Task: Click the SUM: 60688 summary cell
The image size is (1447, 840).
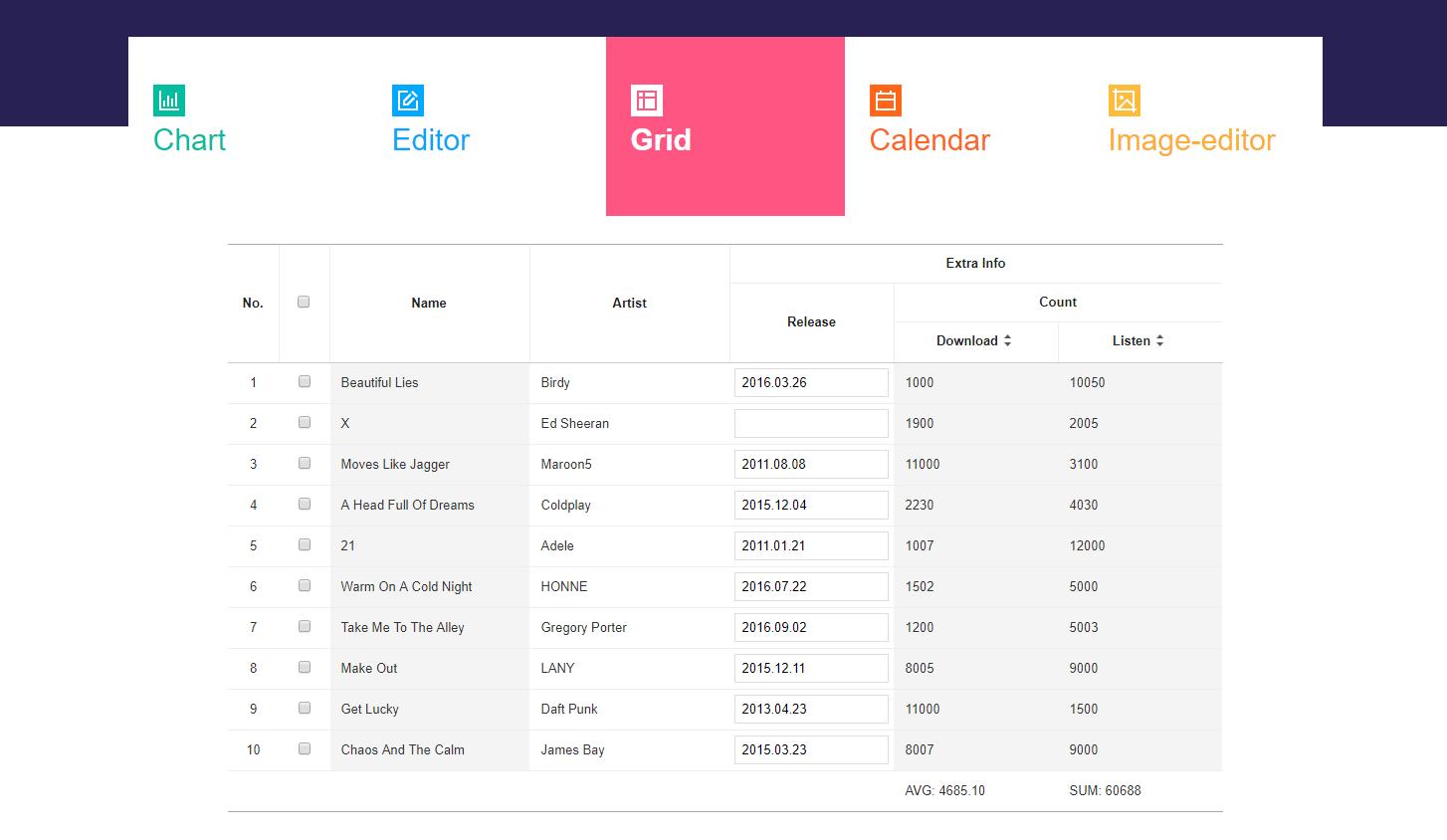Action: pos(1140,791)
